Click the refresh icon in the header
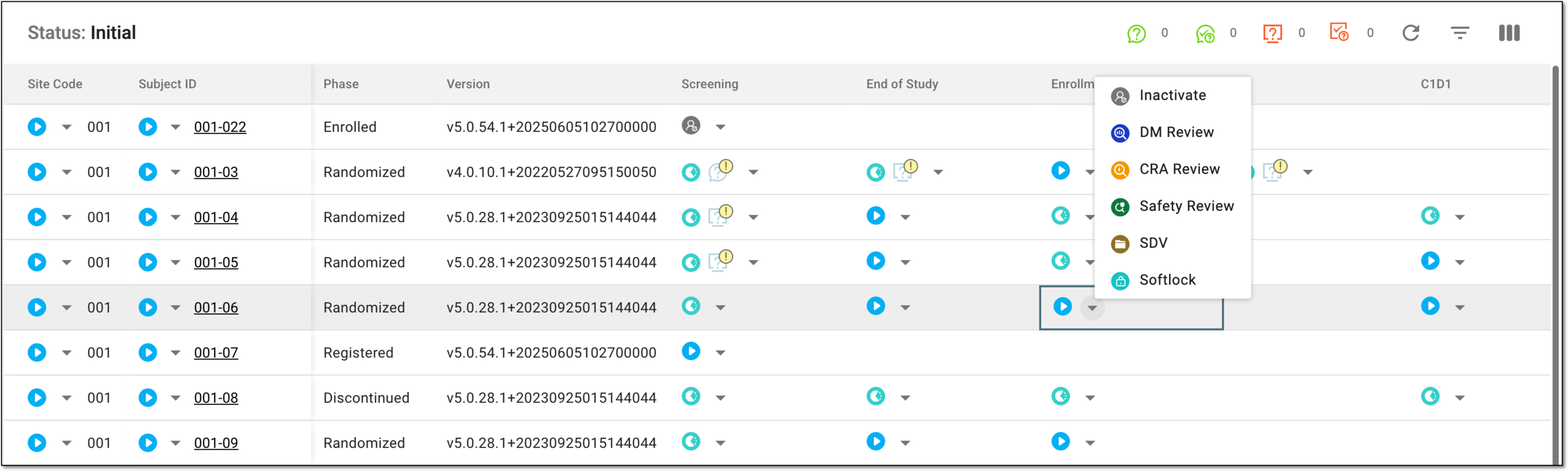The height and width of the screenshot is (471, 1568). pyautogui.click(x=1411, y=33)
